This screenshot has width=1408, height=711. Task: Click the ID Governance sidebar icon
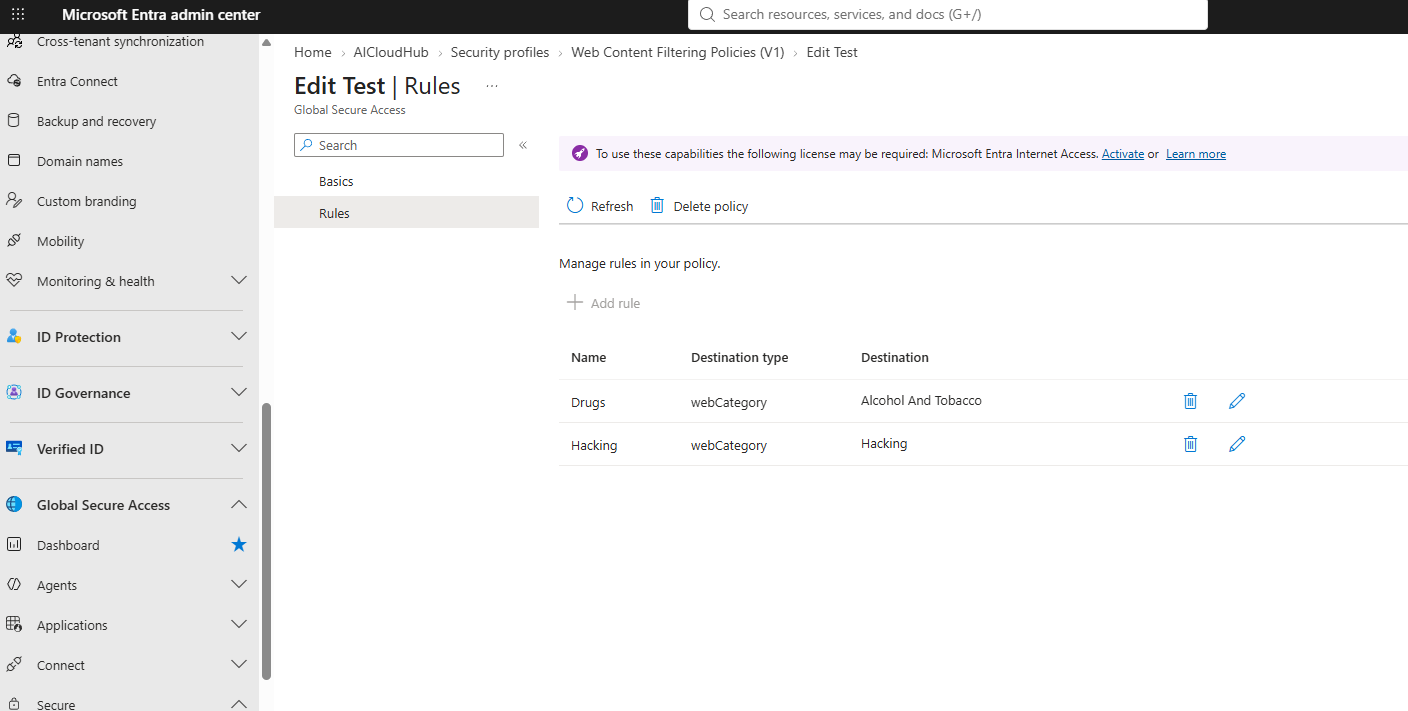14,393
